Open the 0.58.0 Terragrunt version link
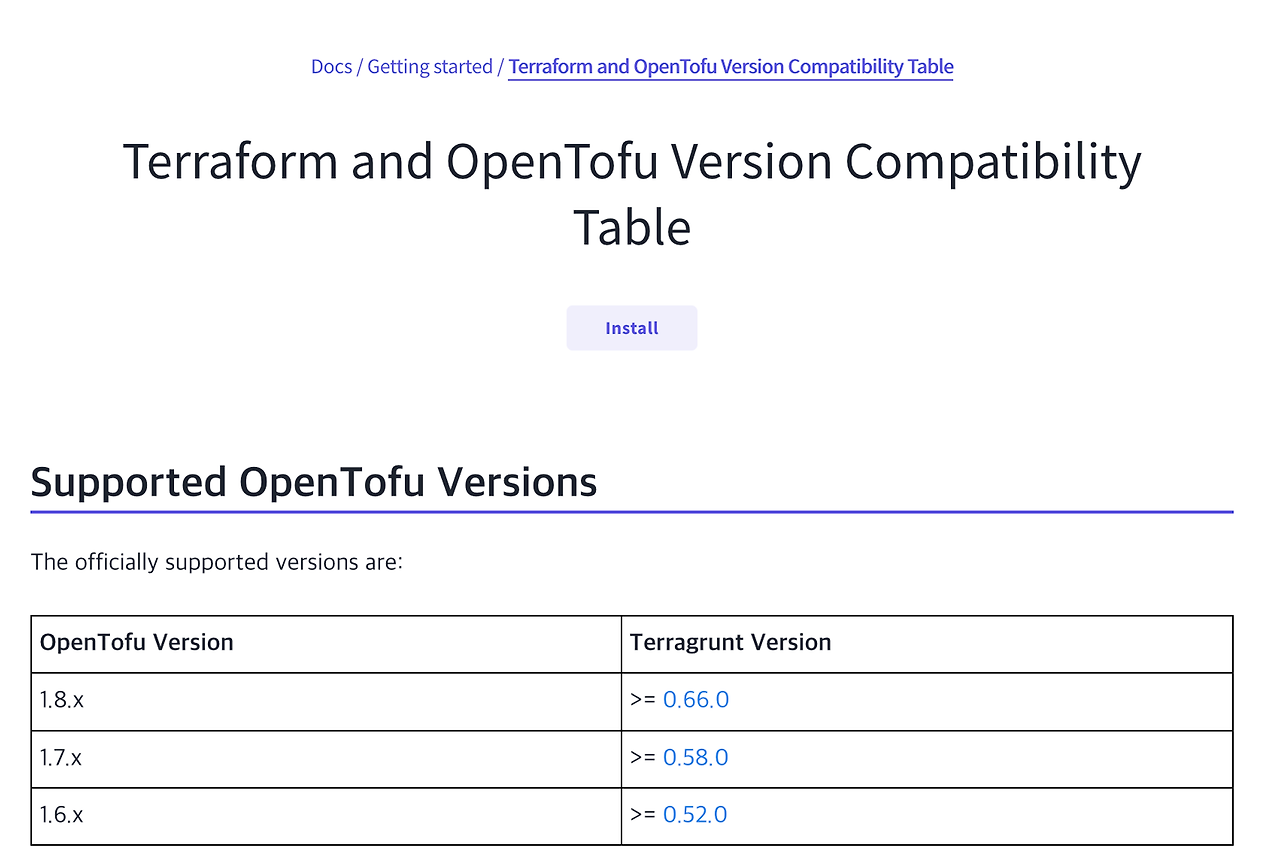1280x864 pixels. [x=696, y=758]
